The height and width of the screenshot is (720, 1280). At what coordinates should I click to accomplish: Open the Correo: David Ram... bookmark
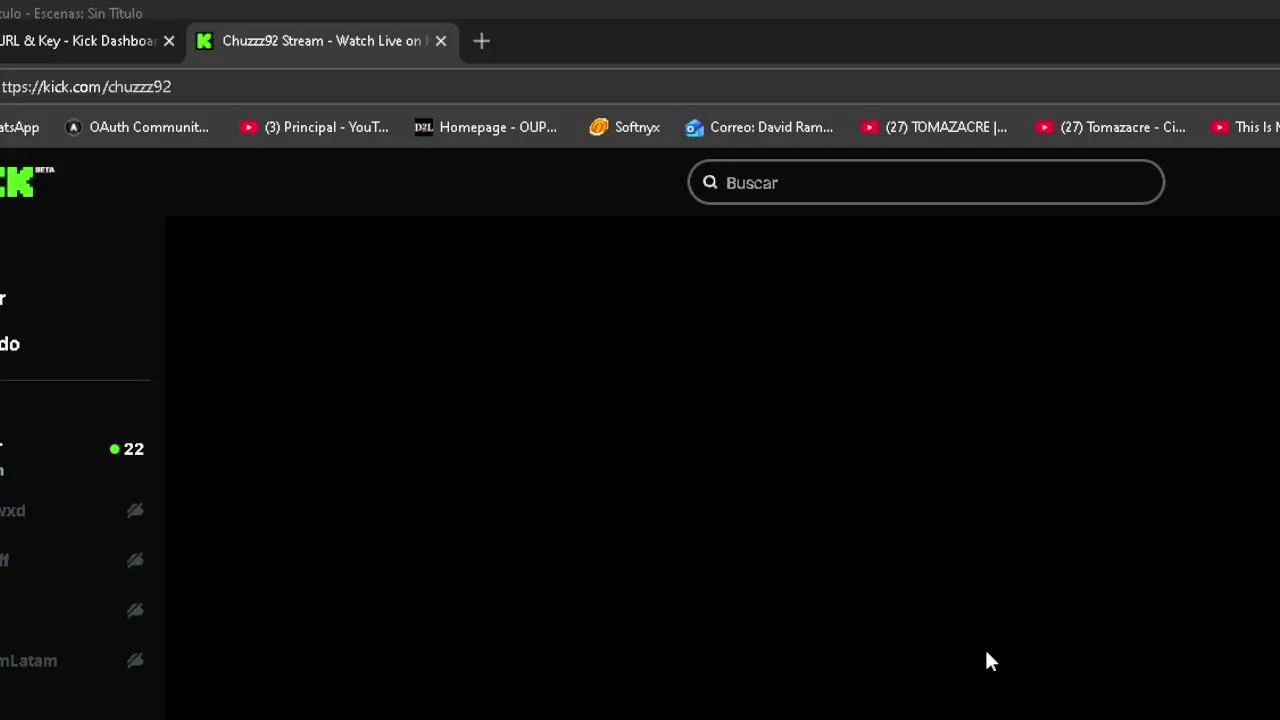(759, 127)
